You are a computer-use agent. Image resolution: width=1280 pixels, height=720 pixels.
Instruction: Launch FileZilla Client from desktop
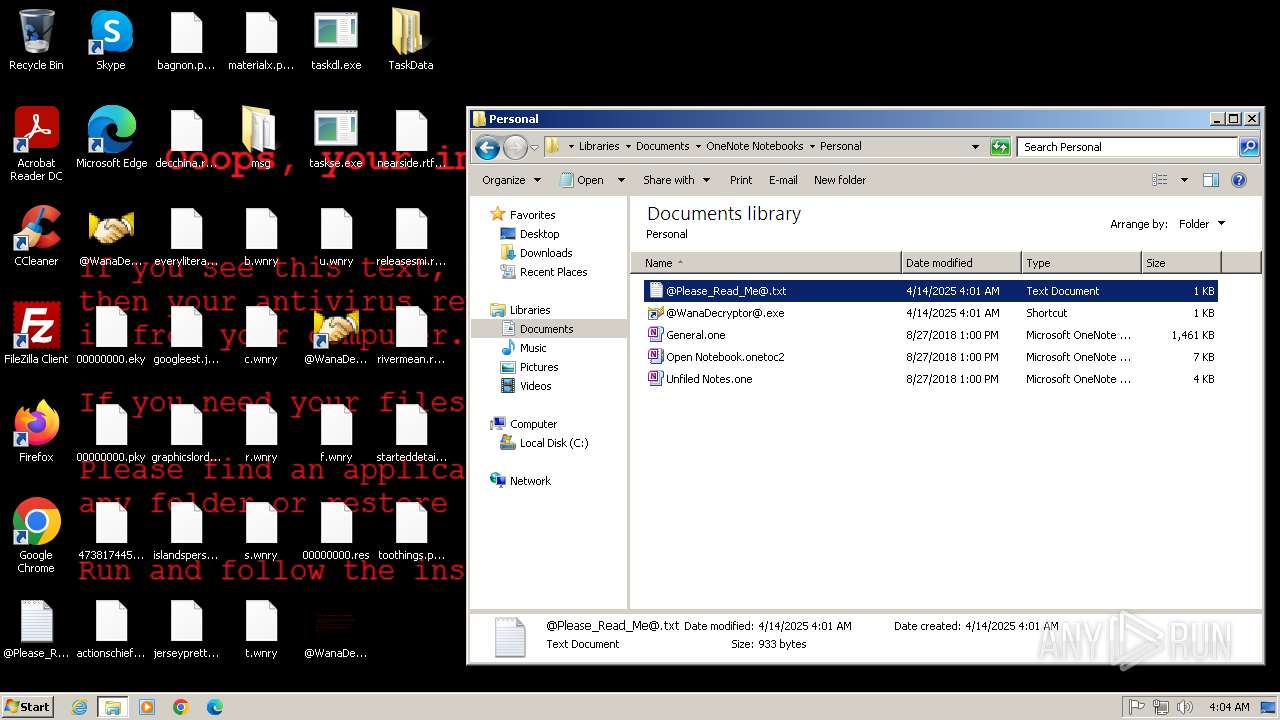(36, 334)
